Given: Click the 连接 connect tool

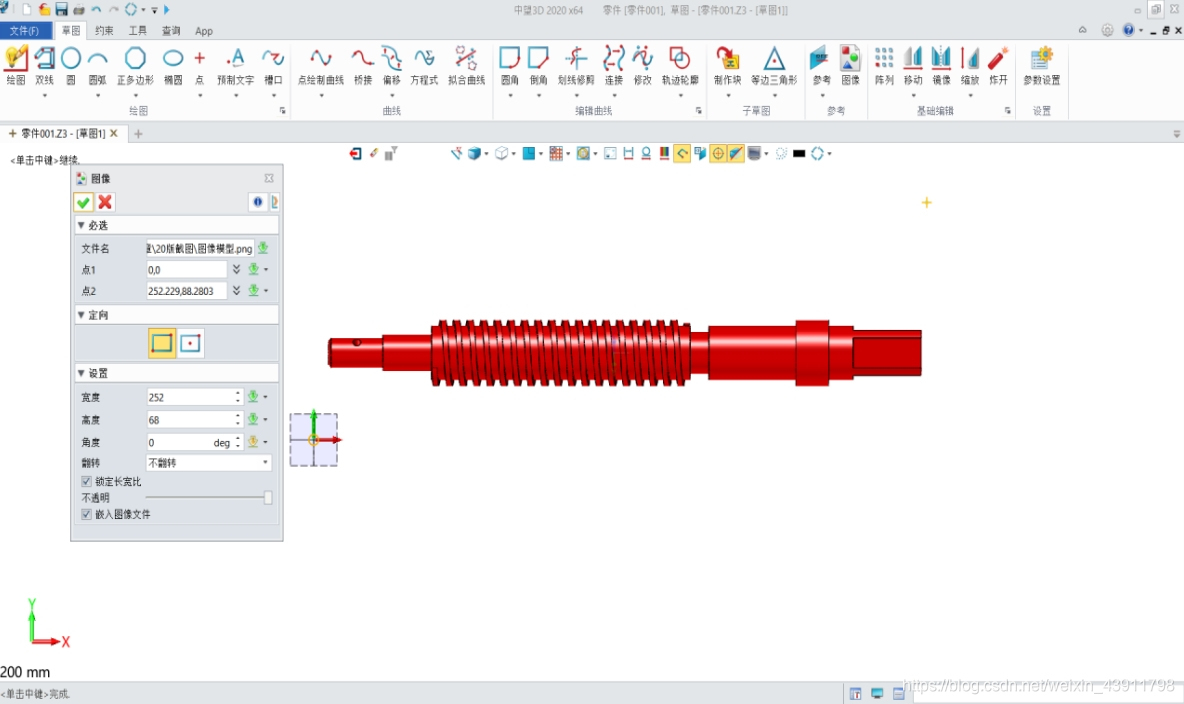Looking at the screenshot, I should pyautogui.click(x=614, y=66).
